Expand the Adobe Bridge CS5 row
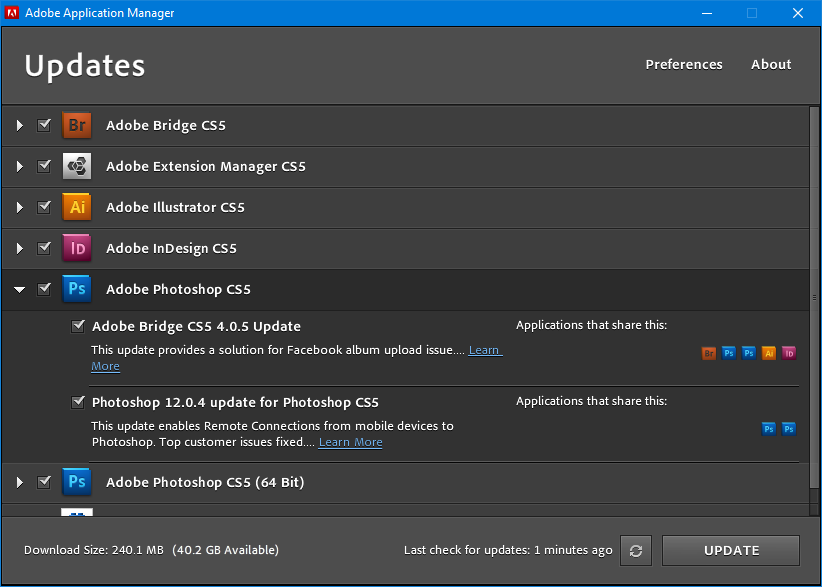The image size is (822, 587). tap(19, 125)
